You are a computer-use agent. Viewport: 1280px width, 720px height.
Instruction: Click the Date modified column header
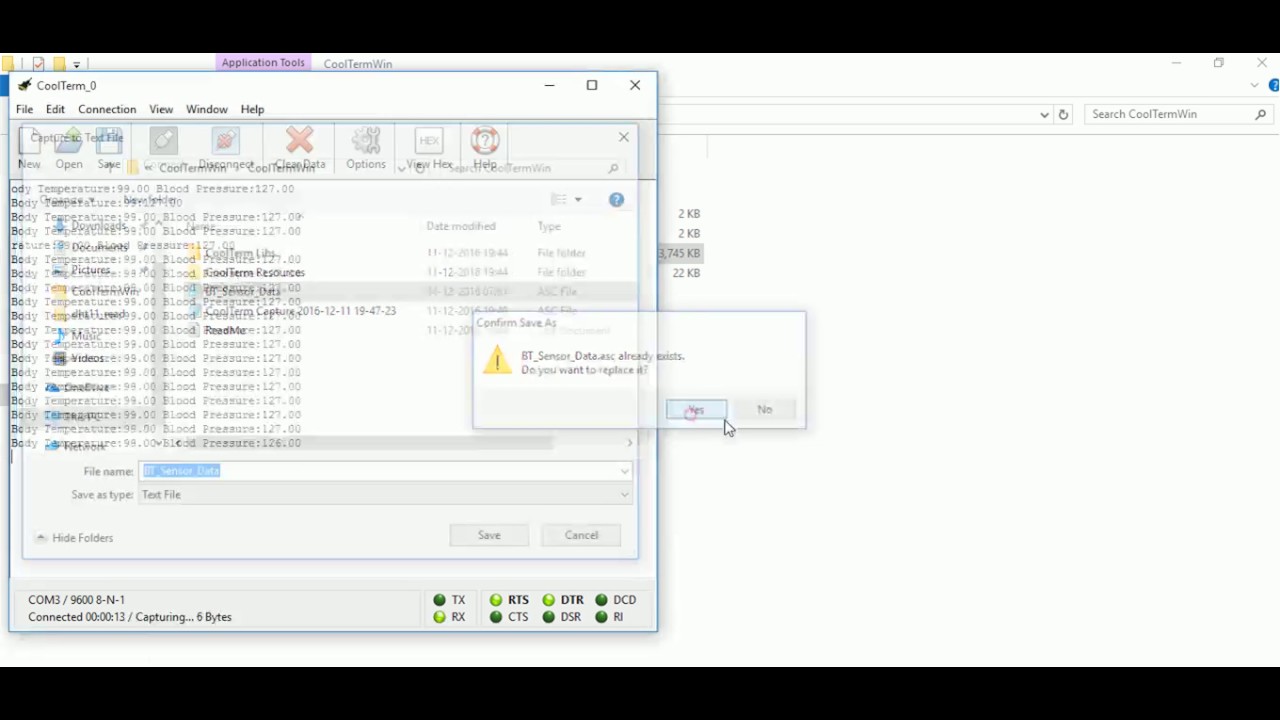(461, 226)
